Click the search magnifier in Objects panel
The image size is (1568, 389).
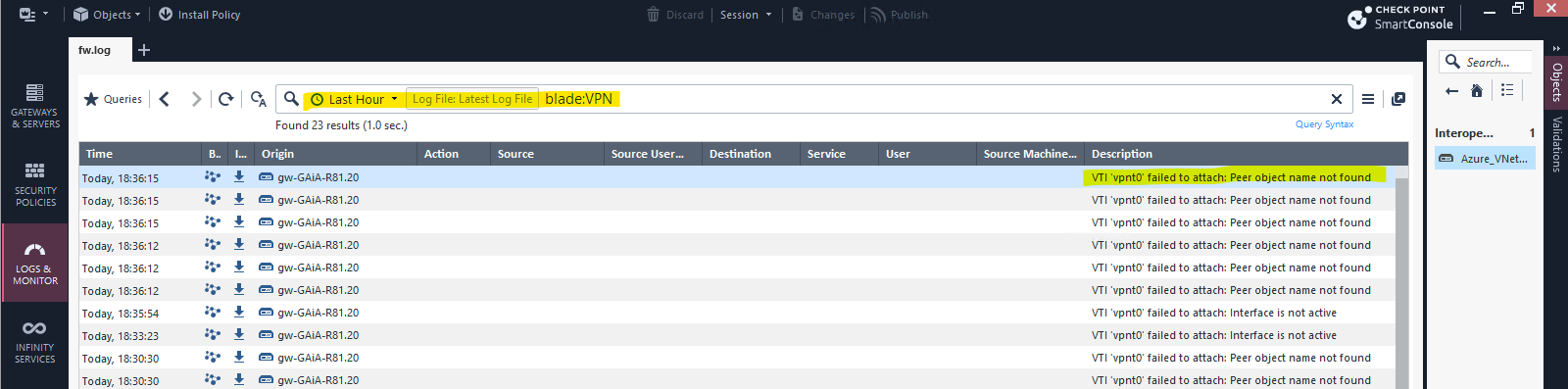[x=1452, y=62]
